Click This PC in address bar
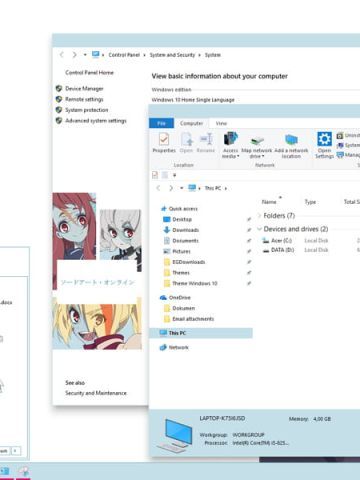This screenshot has width=360, height=480. pyautogui.click(x=213, y=188)
